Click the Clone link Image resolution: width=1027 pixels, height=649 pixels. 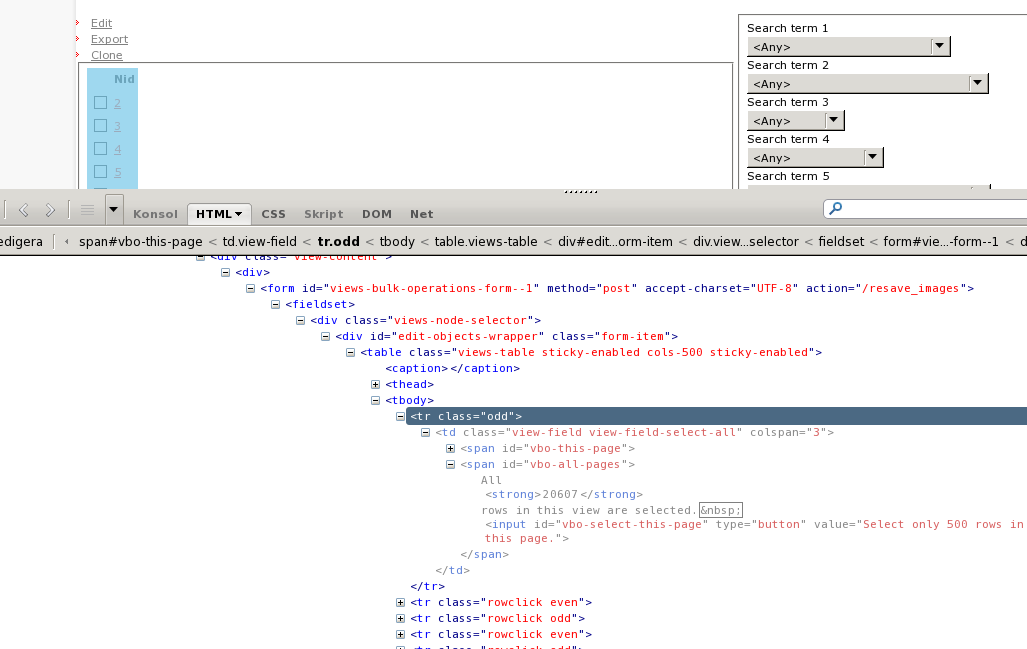point(106,55)
